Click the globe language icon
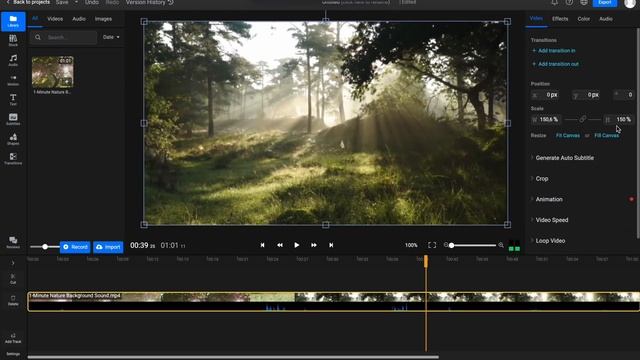The width and height of the screenshot is (640, 360). click(x=584, y=2)
